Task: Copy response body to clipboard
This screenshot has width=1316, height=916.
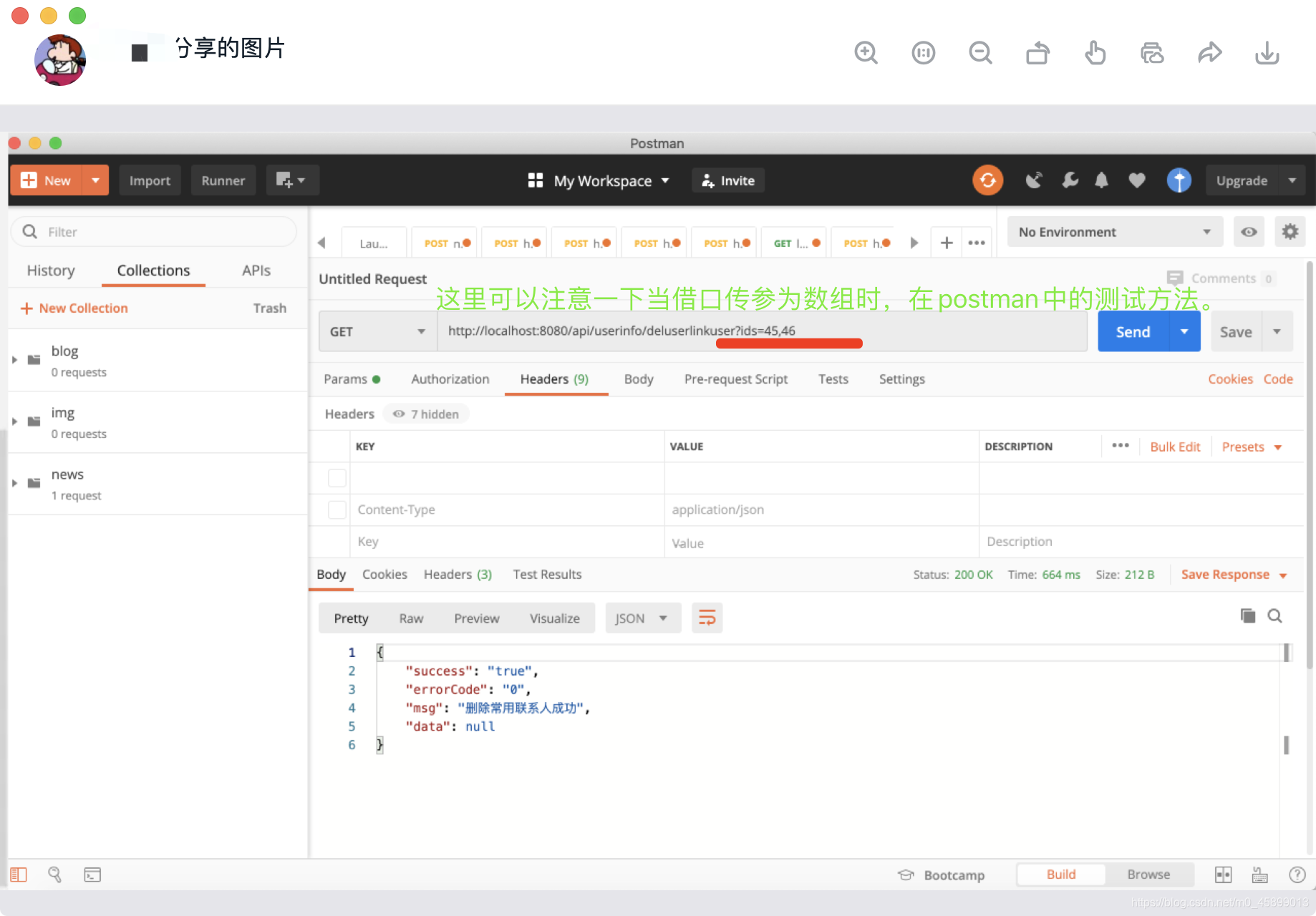Action: tap(1248, 615)
